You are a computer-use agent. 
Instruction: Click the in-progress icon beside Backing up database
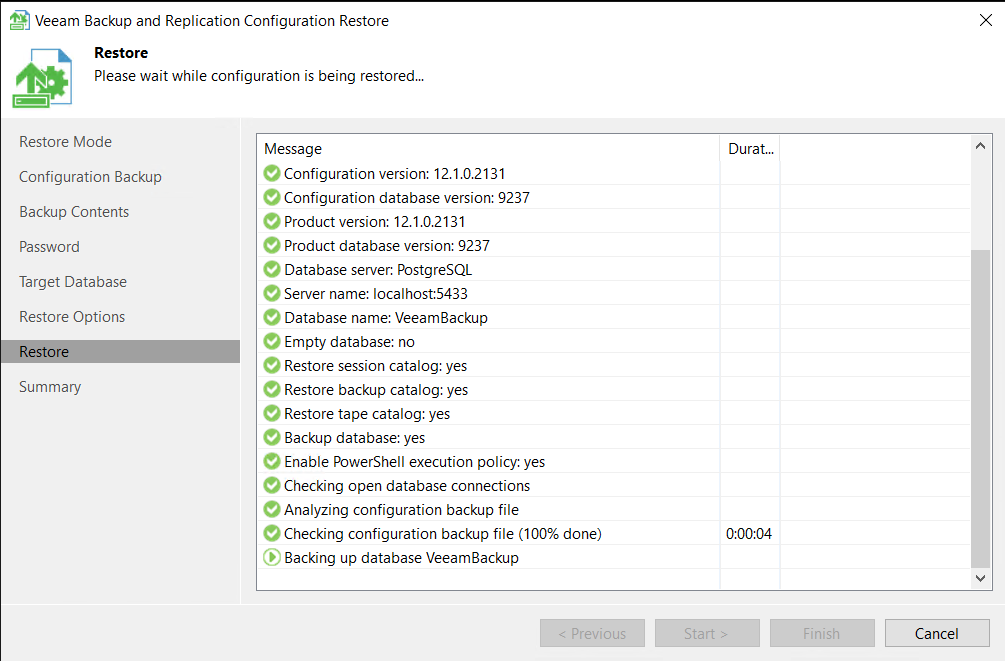[272, 558]
